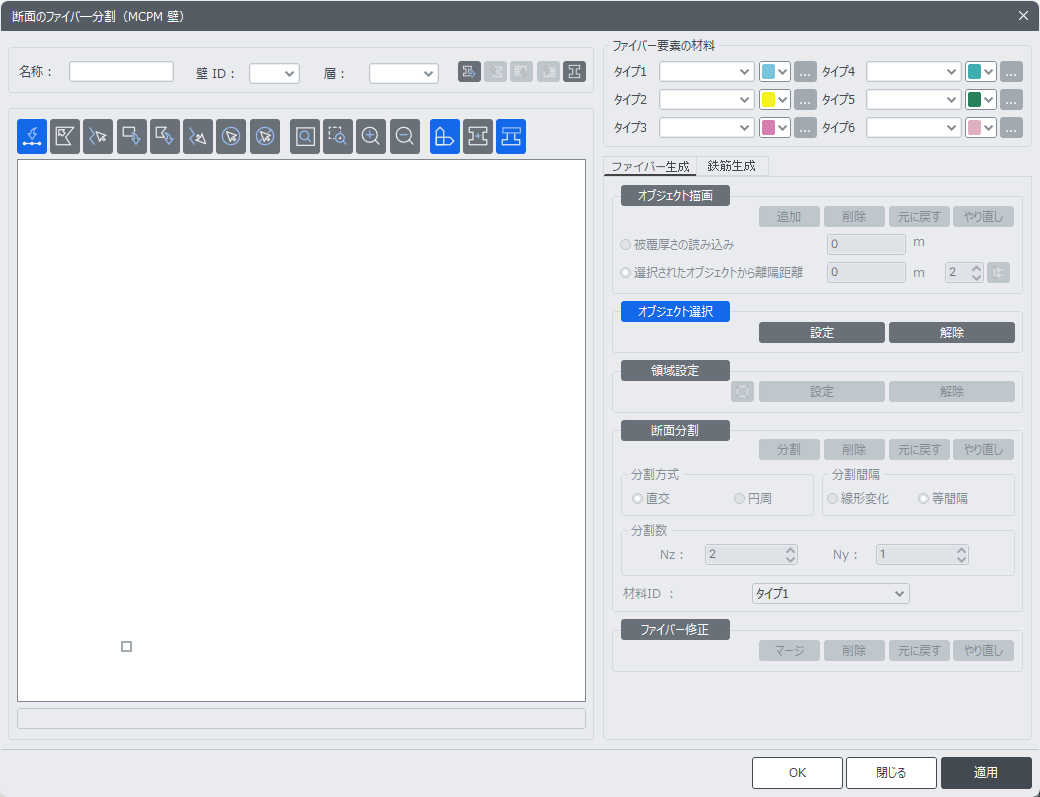
Task: Increase the Nz division count spinner
Action: pyautogui.click(x=790, y=550)
